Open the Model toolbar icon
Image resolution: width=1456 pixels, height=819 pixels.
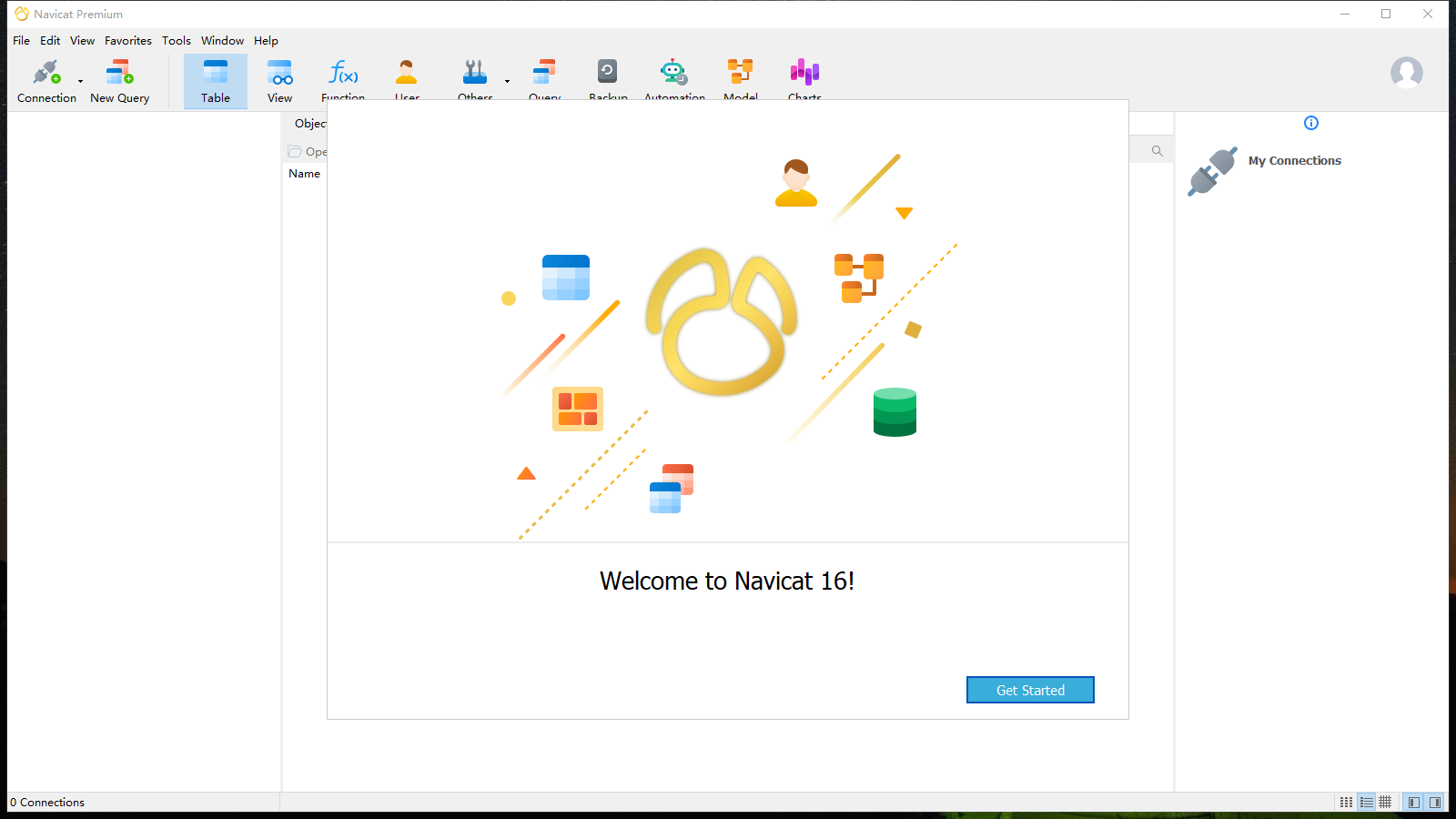741,72
